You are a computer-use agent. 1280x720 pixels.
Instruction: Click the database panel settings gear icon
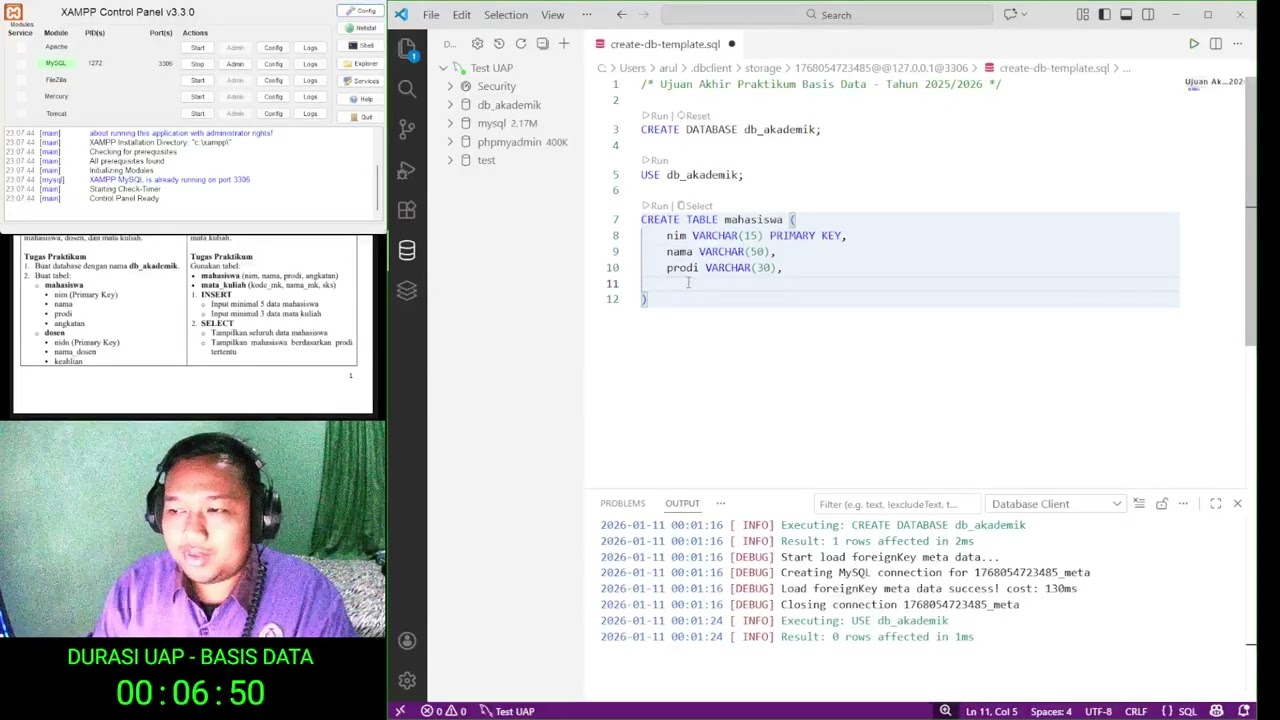click(x=477, y=44)
